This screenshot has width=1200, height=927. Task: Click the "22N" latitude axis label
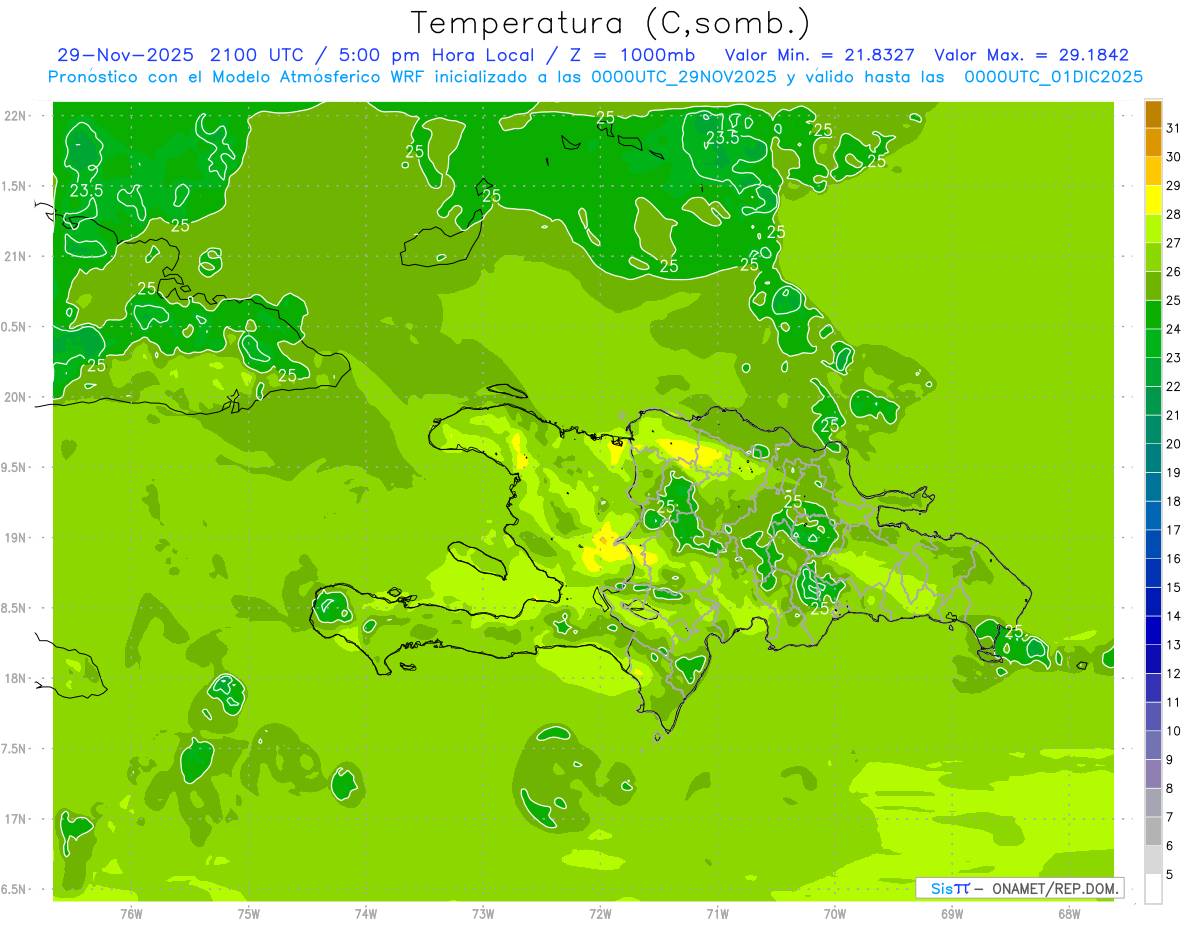pyautogui.click(x=16, y=116)
